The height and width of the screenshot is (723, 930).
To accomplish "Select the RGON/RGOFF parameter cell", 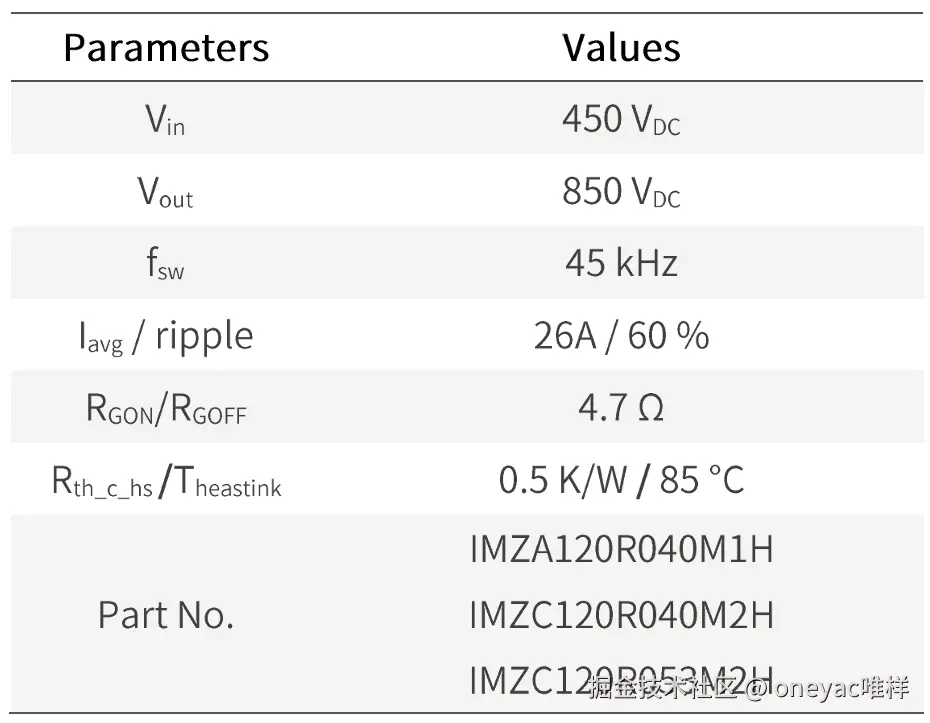I will tap(166, 408).
